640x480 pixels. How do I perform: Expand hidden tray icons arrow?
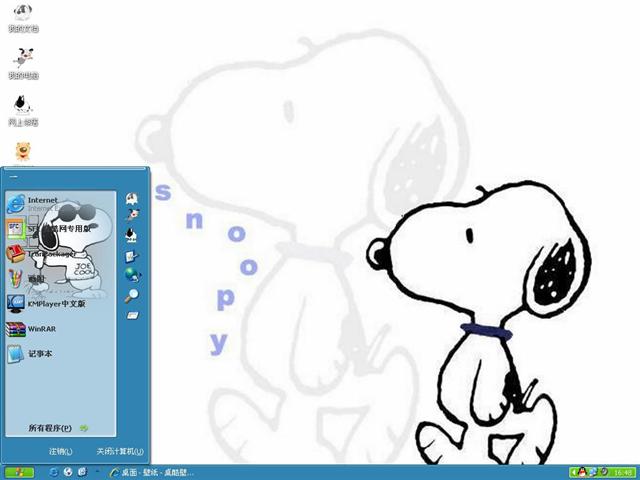[x=573, y=473]
